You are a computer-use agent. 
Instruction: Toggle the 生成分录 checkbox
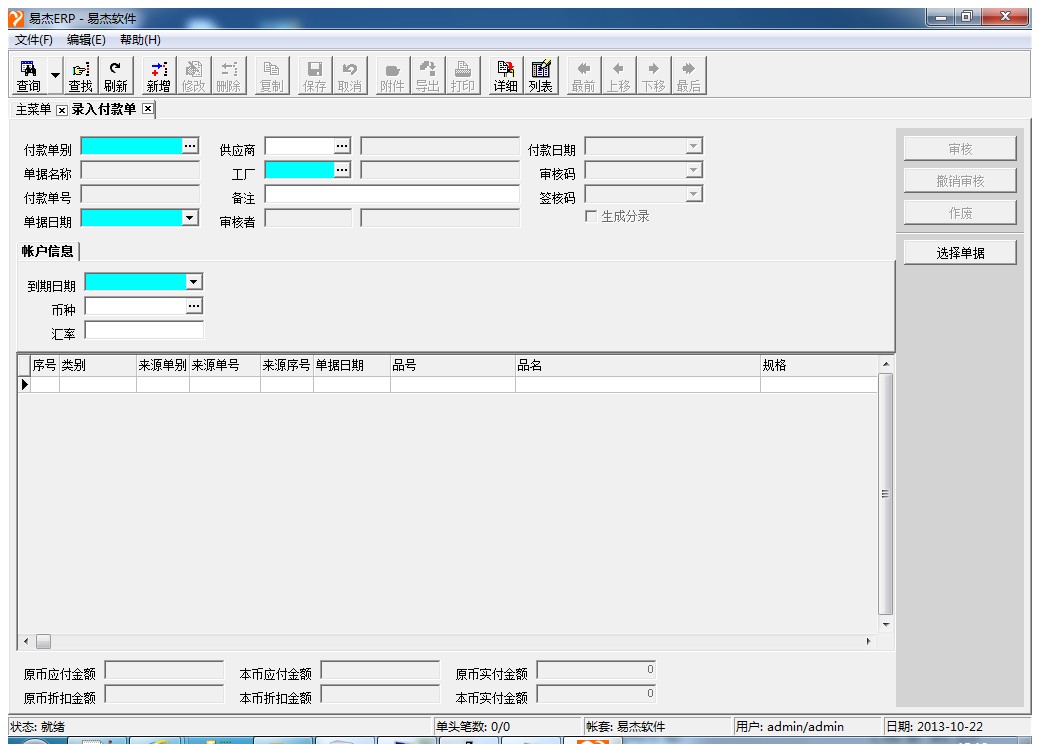[x=591, y=216]
